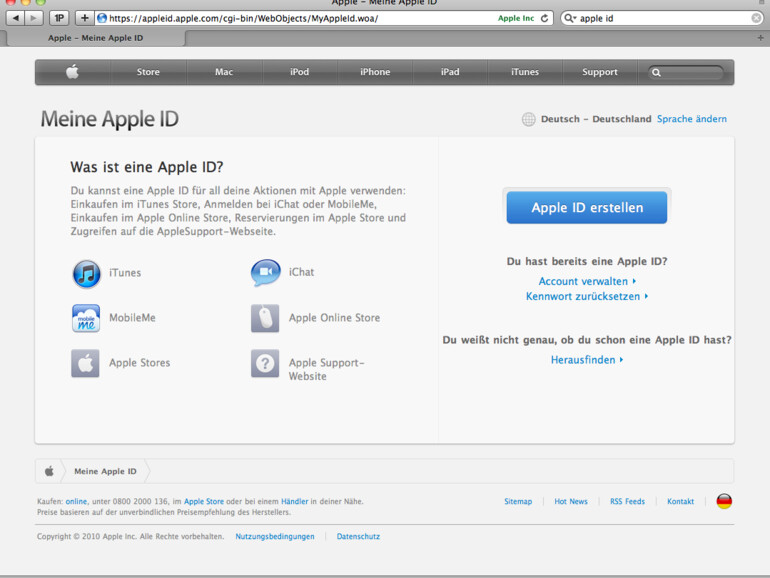Click the Apple website search field
Screen dimensions: 770x578
coord(686,72)
